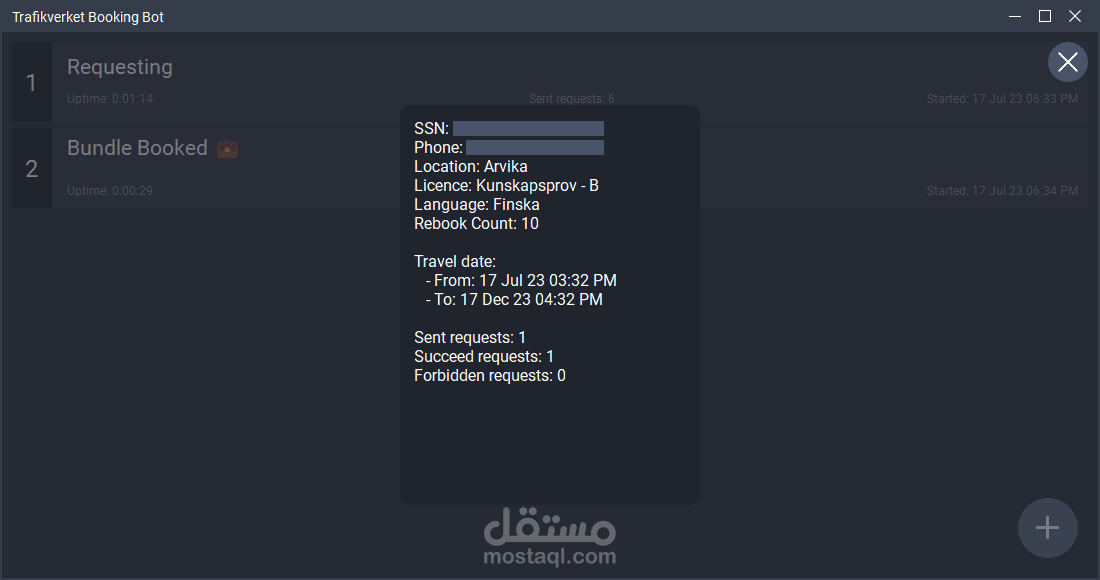Minimize the Trafikverket Booking Bot window
The image size is (1100, 580).
click(1014, 16)
